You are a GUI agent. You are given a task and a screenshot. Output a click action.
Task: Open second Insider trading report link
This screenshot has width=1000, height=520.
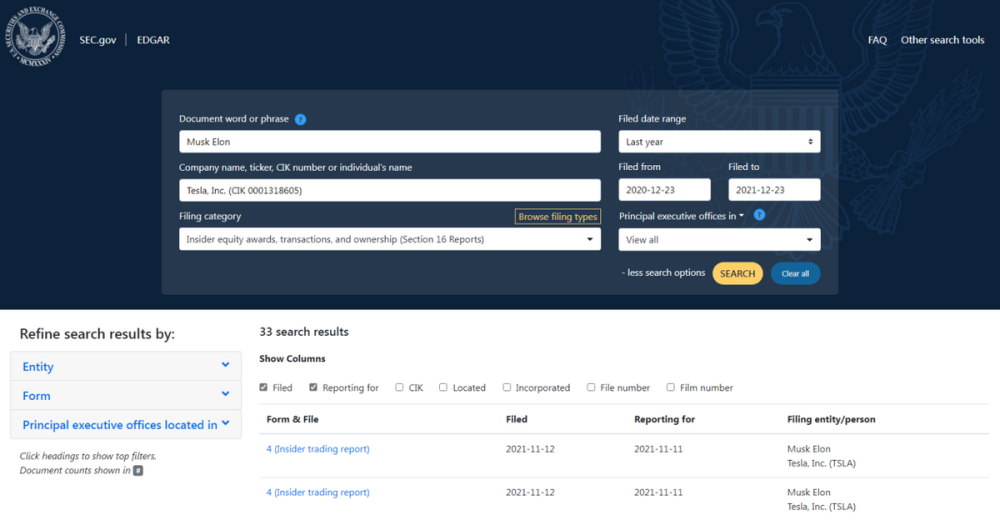tap(318, 492)
